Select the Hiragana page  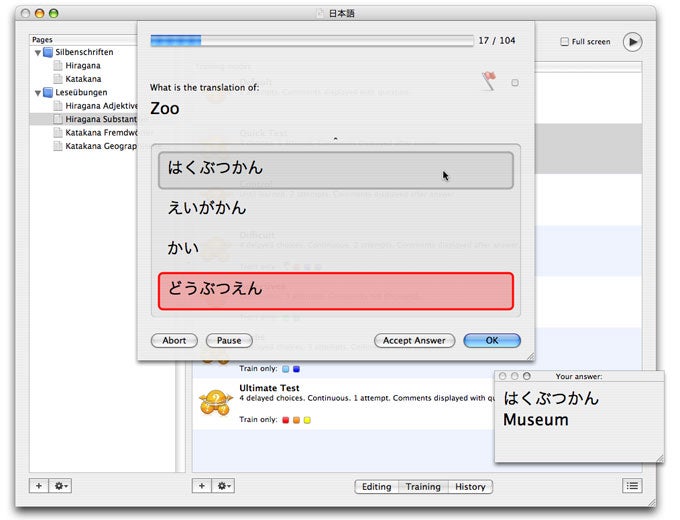point(83,65)
